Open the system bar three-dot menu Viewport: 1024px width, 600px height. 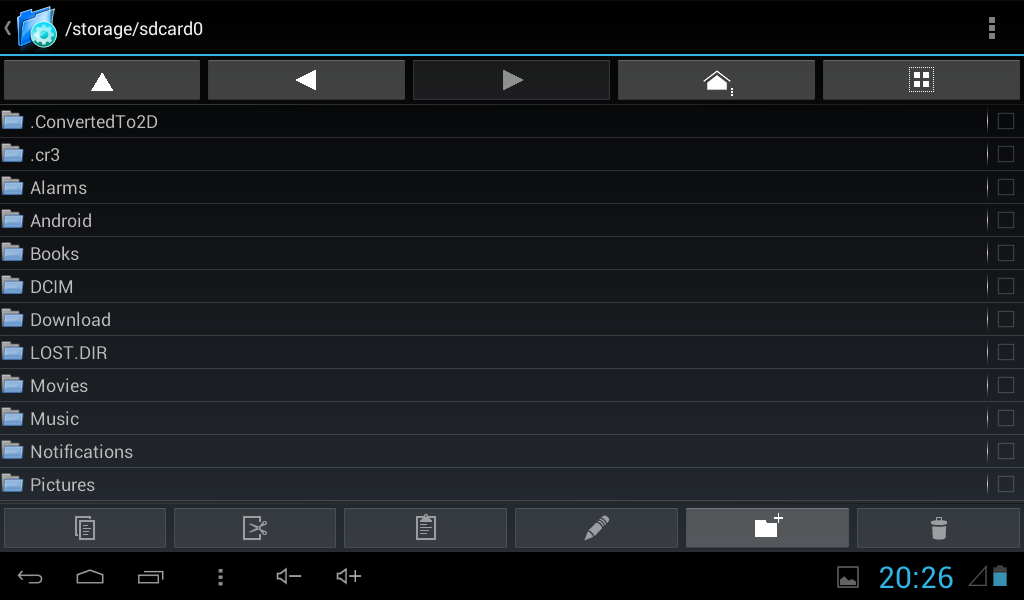pos(220,576)
